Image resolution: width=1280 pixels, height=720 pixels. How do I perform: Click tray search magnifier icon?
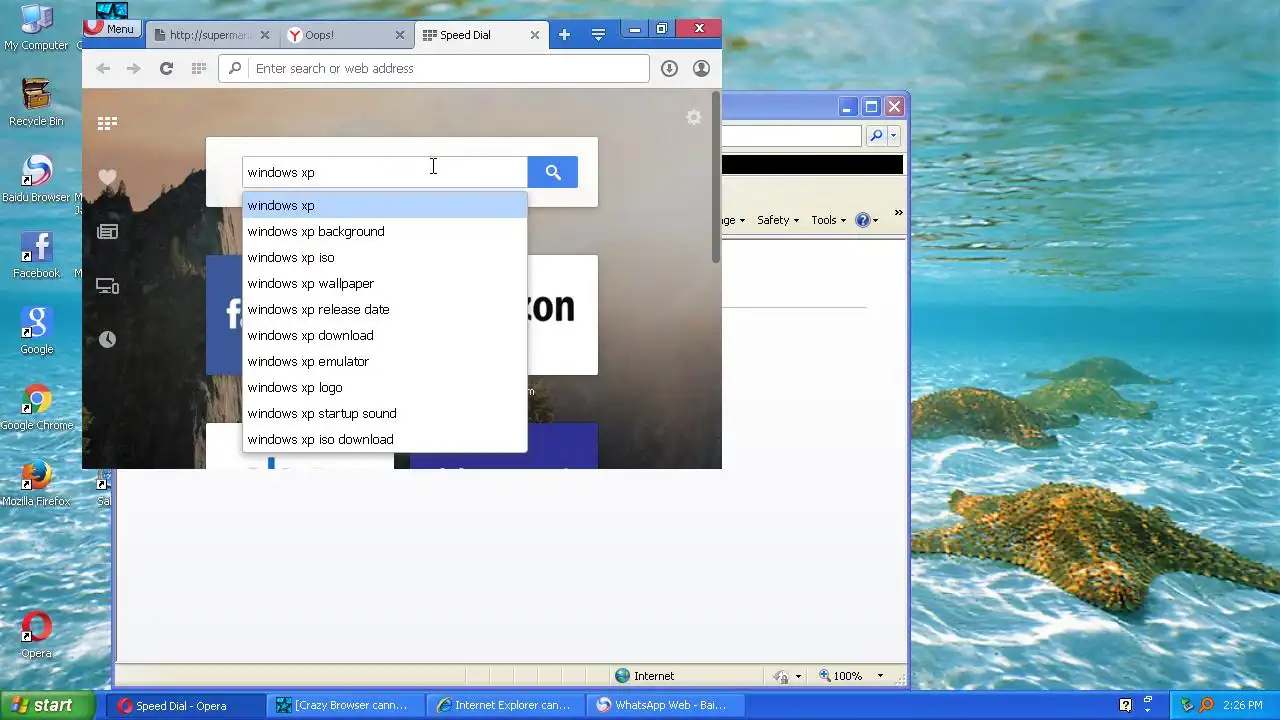click(1206, 705)
